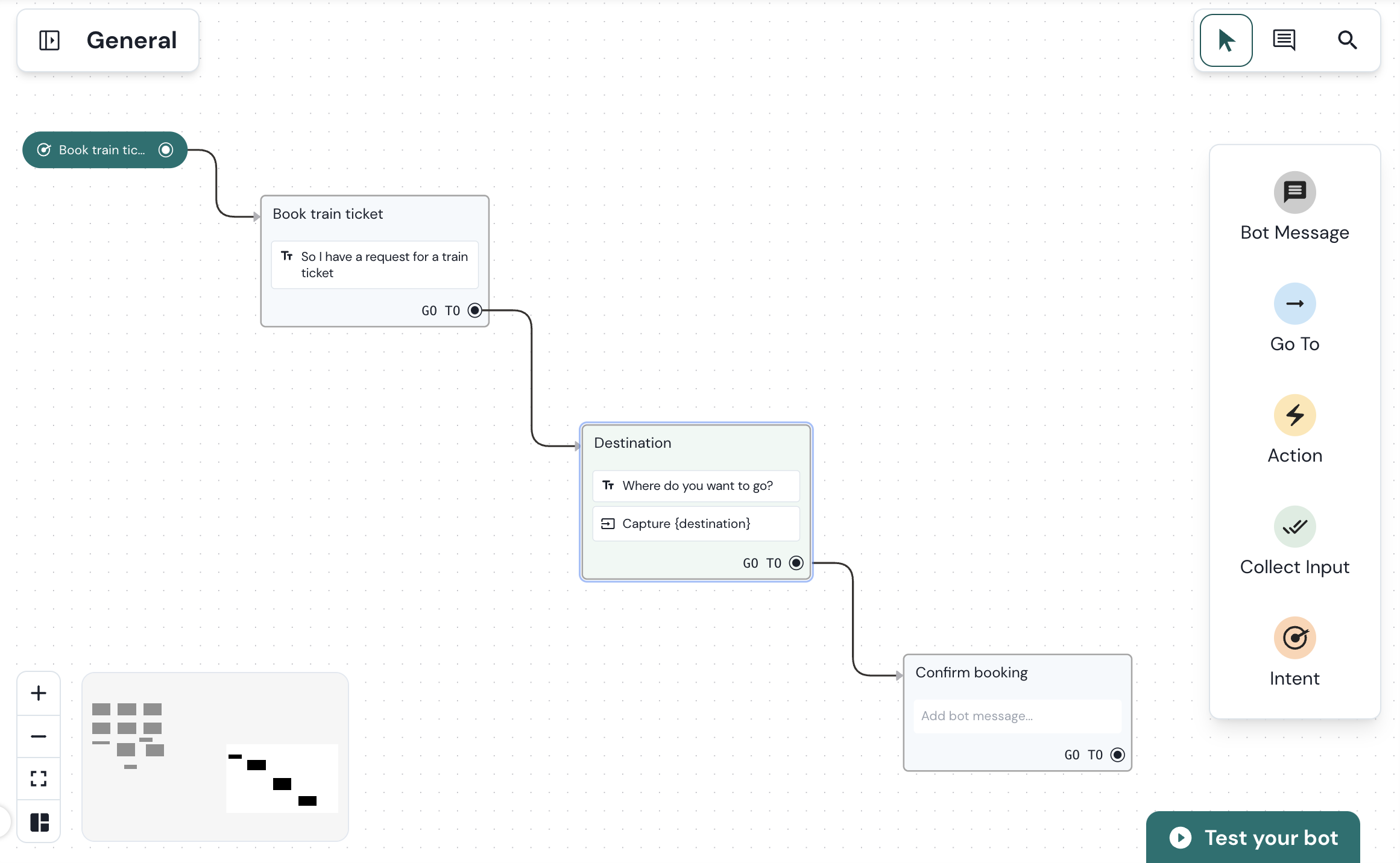Pick the Collect Input checkmark icon
The image size is (1400, 863).
pyautogui.click(x=1294, y=527)
